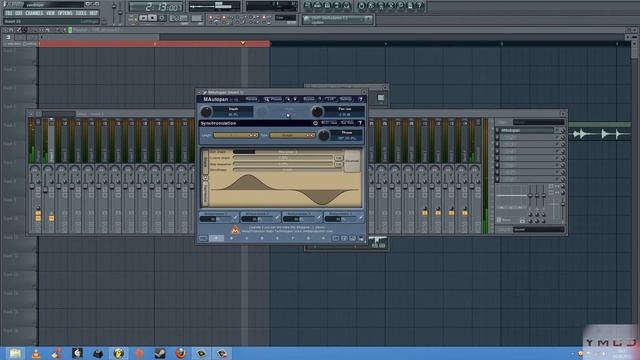The width and height of the screenshot is (640, 360).
Task: Open the mixer output routing dropdown
Action: (x=538, y=229)
